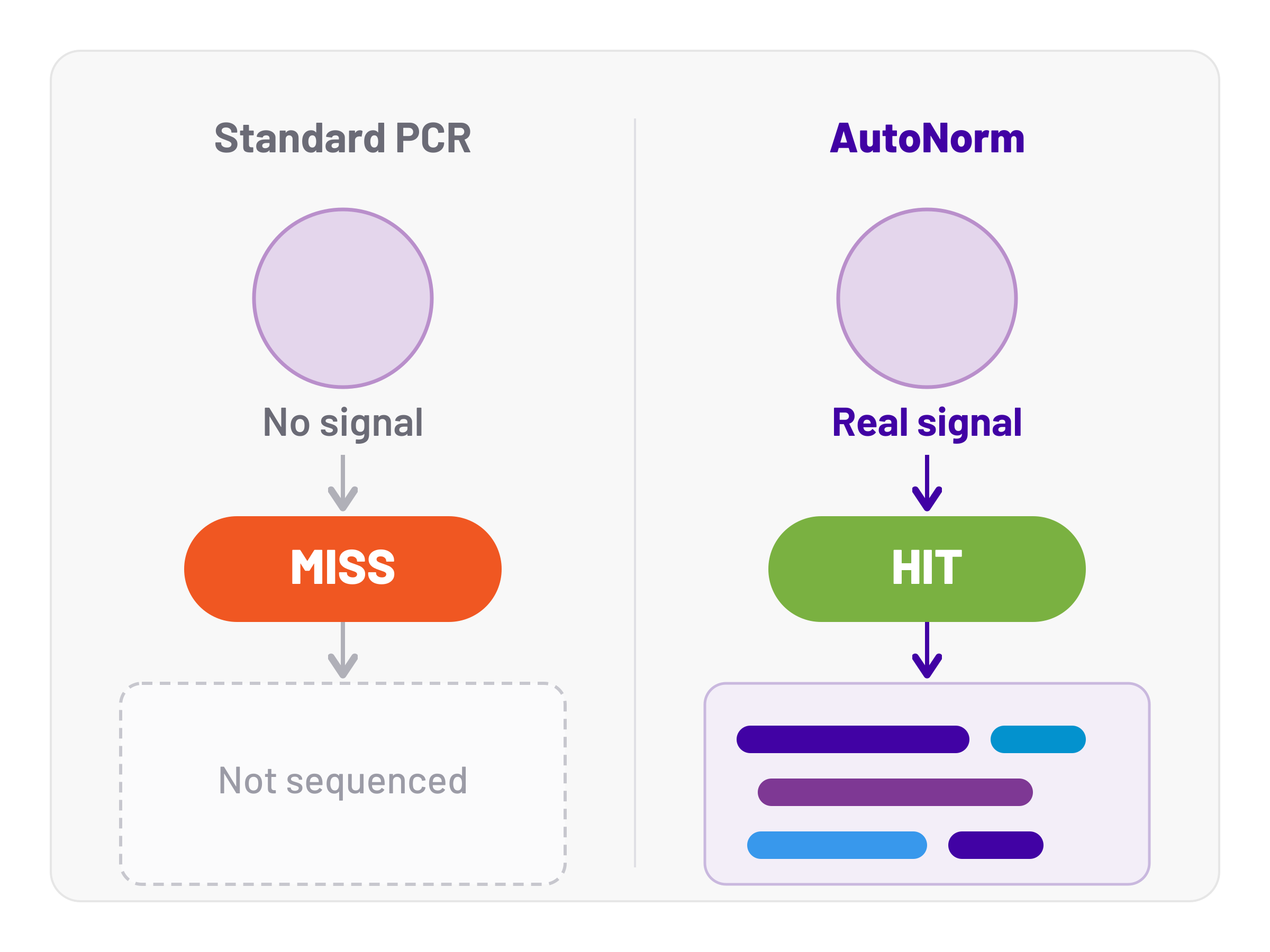Viewport: 1270px width, 952px height.
Task: Click the gray arrow below MISS
Action: click(x=343, y=650)
